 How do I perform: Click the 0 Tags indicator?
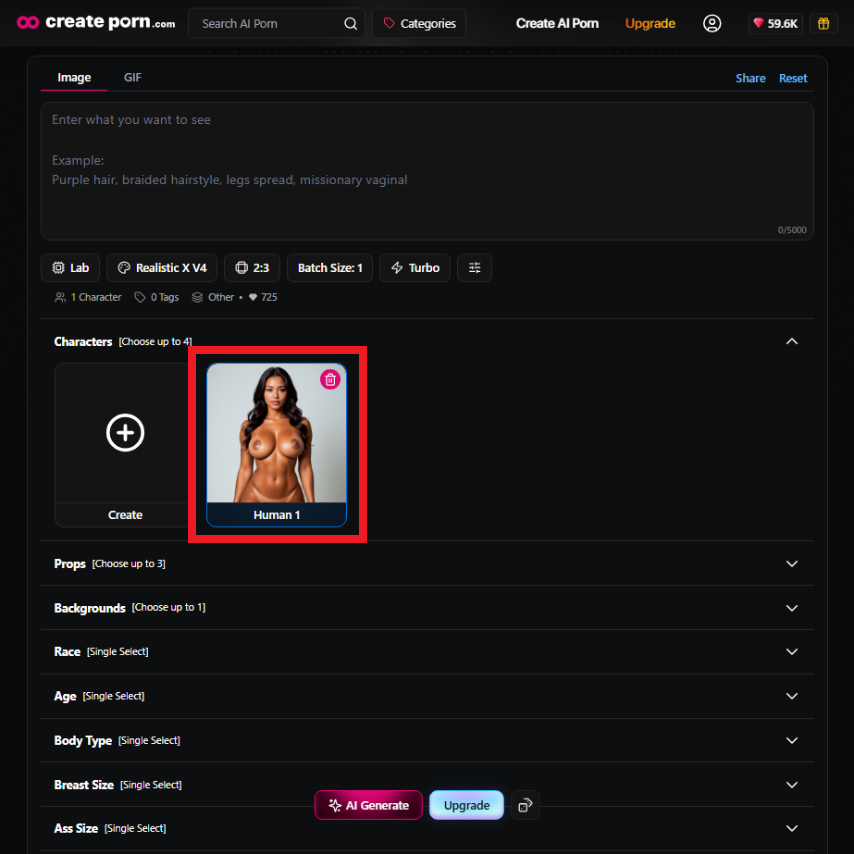157,297
